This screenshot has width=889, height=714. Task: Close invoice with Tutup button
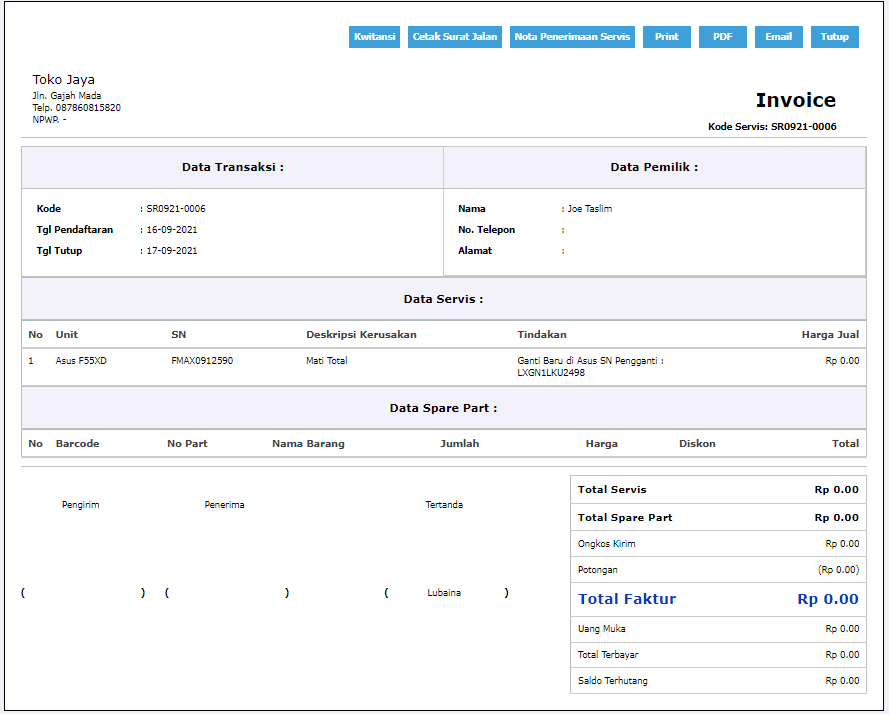click(x=835, y=37)
